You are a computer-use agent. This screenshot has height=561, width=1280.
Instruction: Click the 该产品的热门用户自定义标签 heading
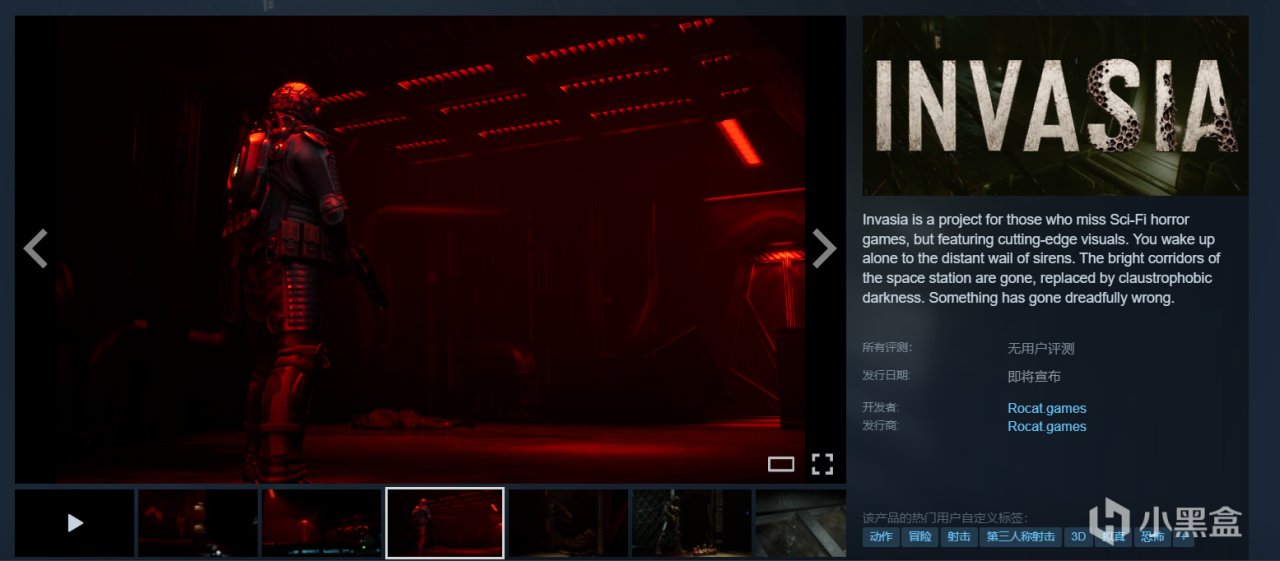tap(945, 518)
